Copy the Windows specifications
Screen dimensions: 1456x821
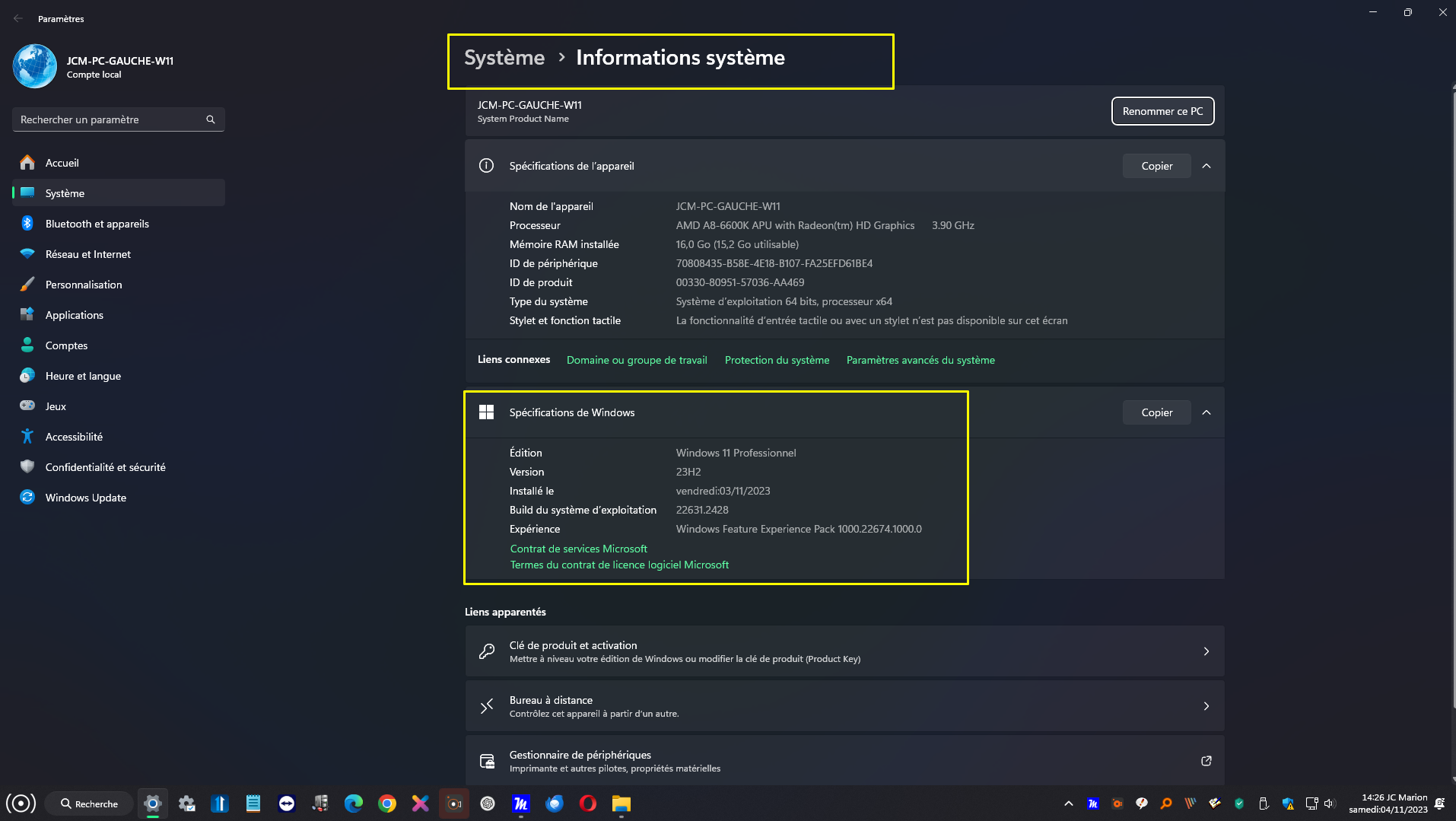coord(1156,412)
